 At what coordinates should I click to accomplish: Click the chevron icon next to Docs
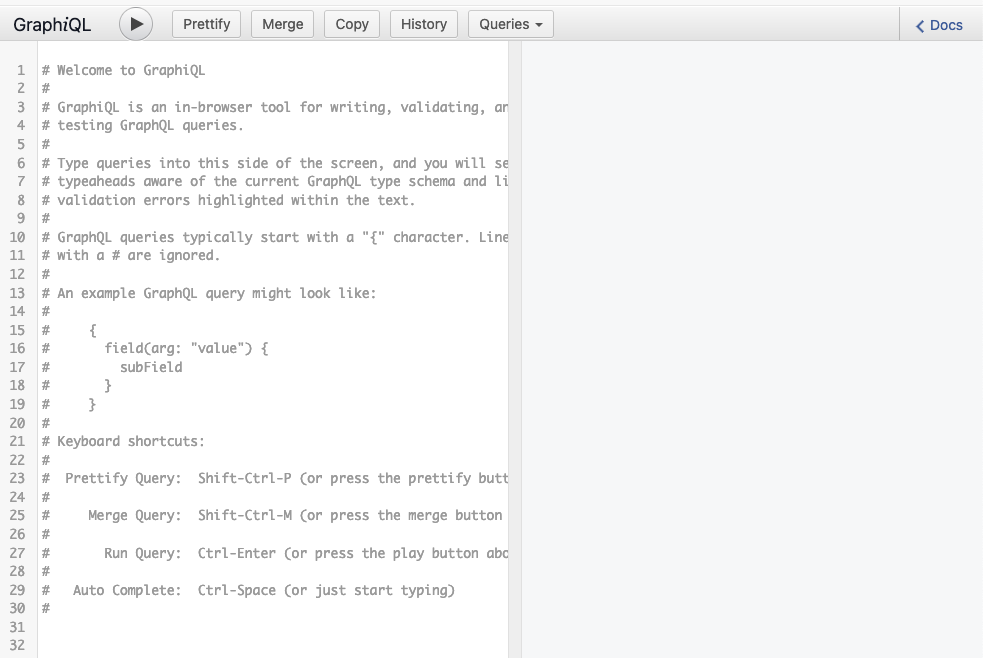(921, 25)
